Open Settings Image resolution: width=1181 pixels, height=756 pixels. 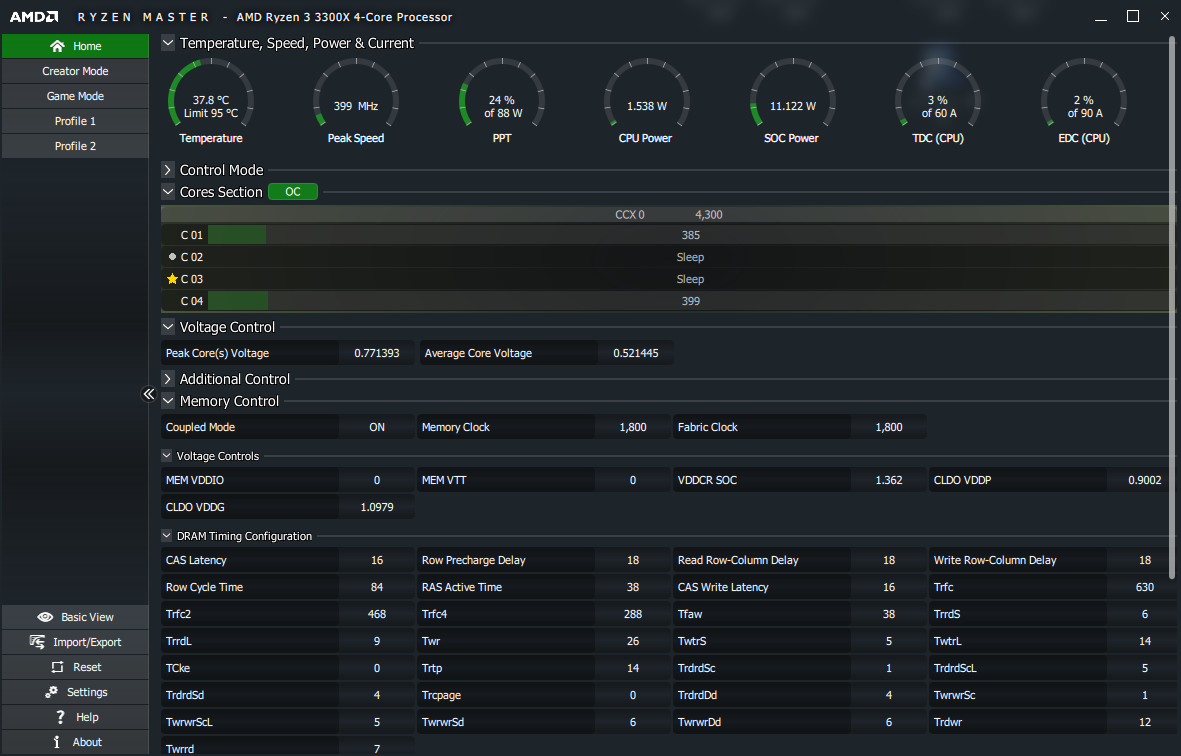[75, 692]
